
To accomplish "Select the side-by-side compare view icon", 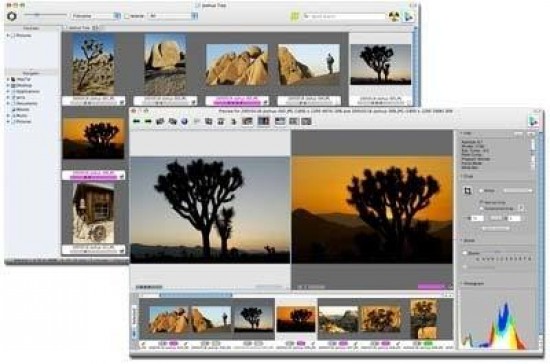I will click(x=263, y=121).
